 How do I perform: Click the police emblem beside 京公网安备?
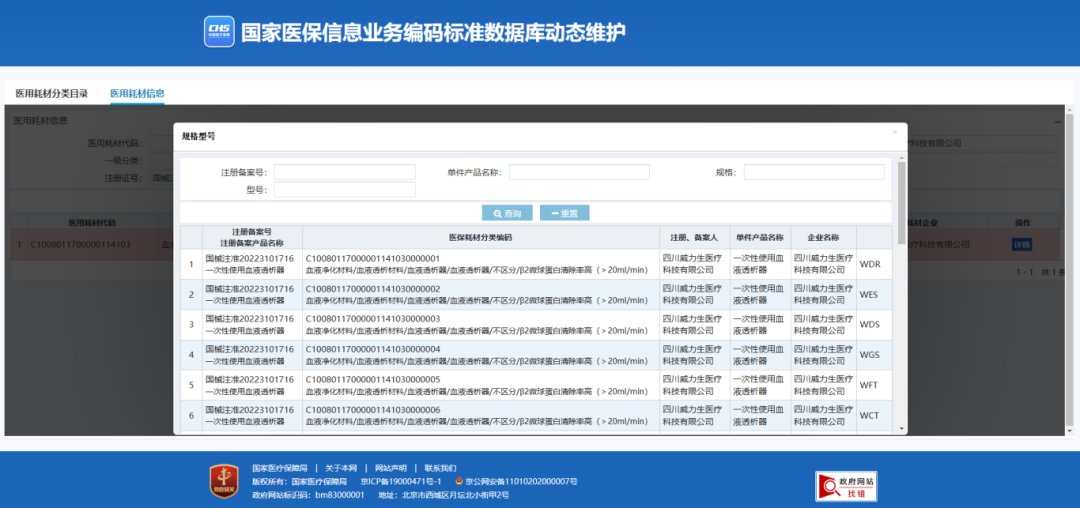pos(460,481)
